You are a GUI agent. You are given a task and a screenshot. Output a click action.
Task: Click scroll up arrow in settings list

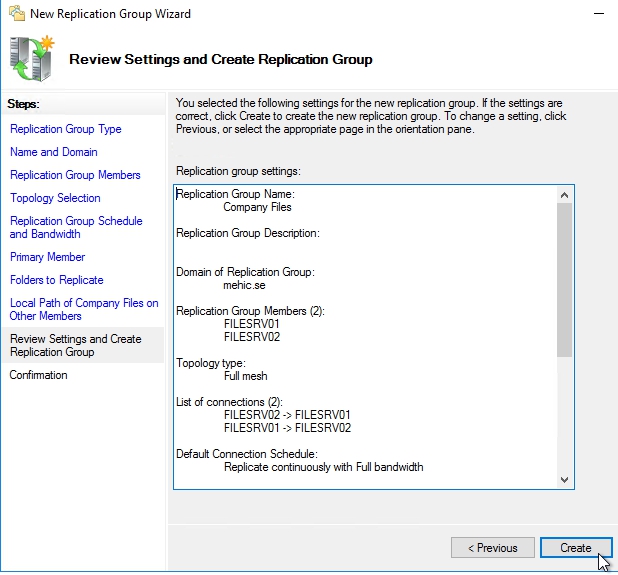coord(564,195)
